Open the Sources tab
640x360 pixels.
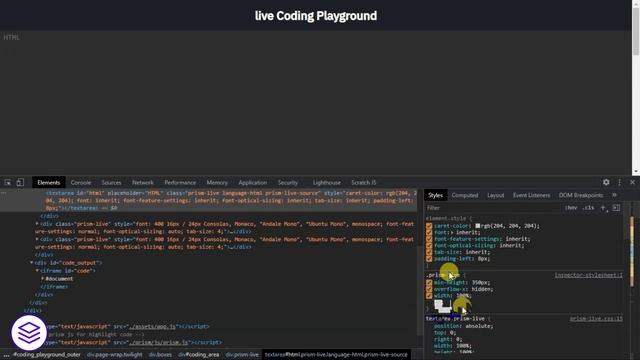(111, 182)
